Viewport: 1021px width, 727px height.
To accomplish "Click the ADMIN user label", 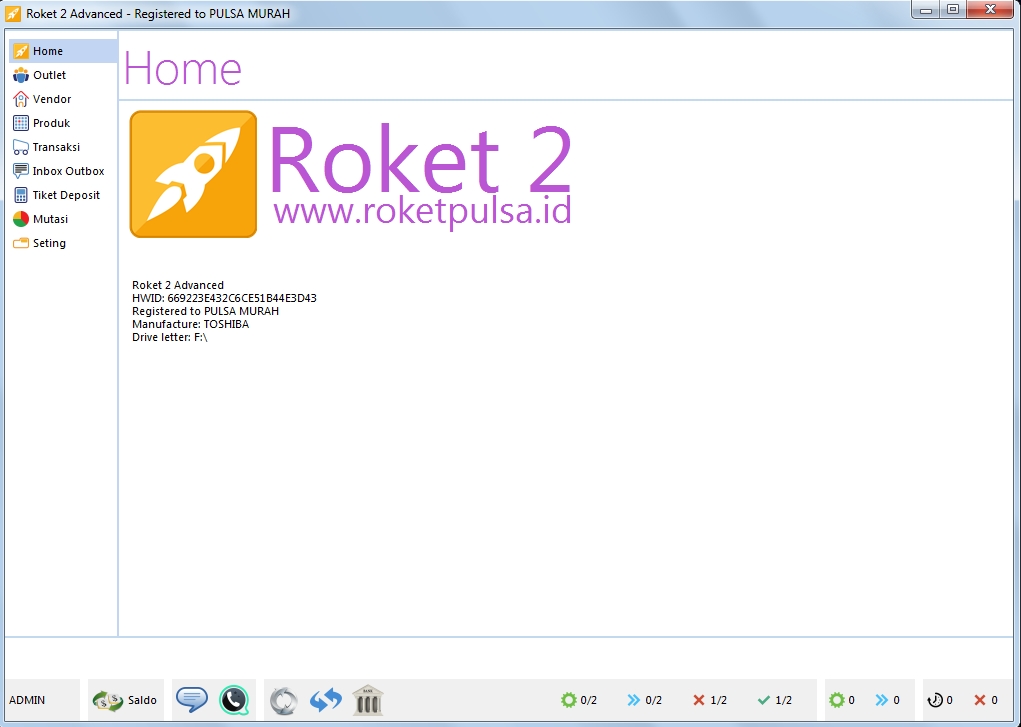I will click(27, 700).
